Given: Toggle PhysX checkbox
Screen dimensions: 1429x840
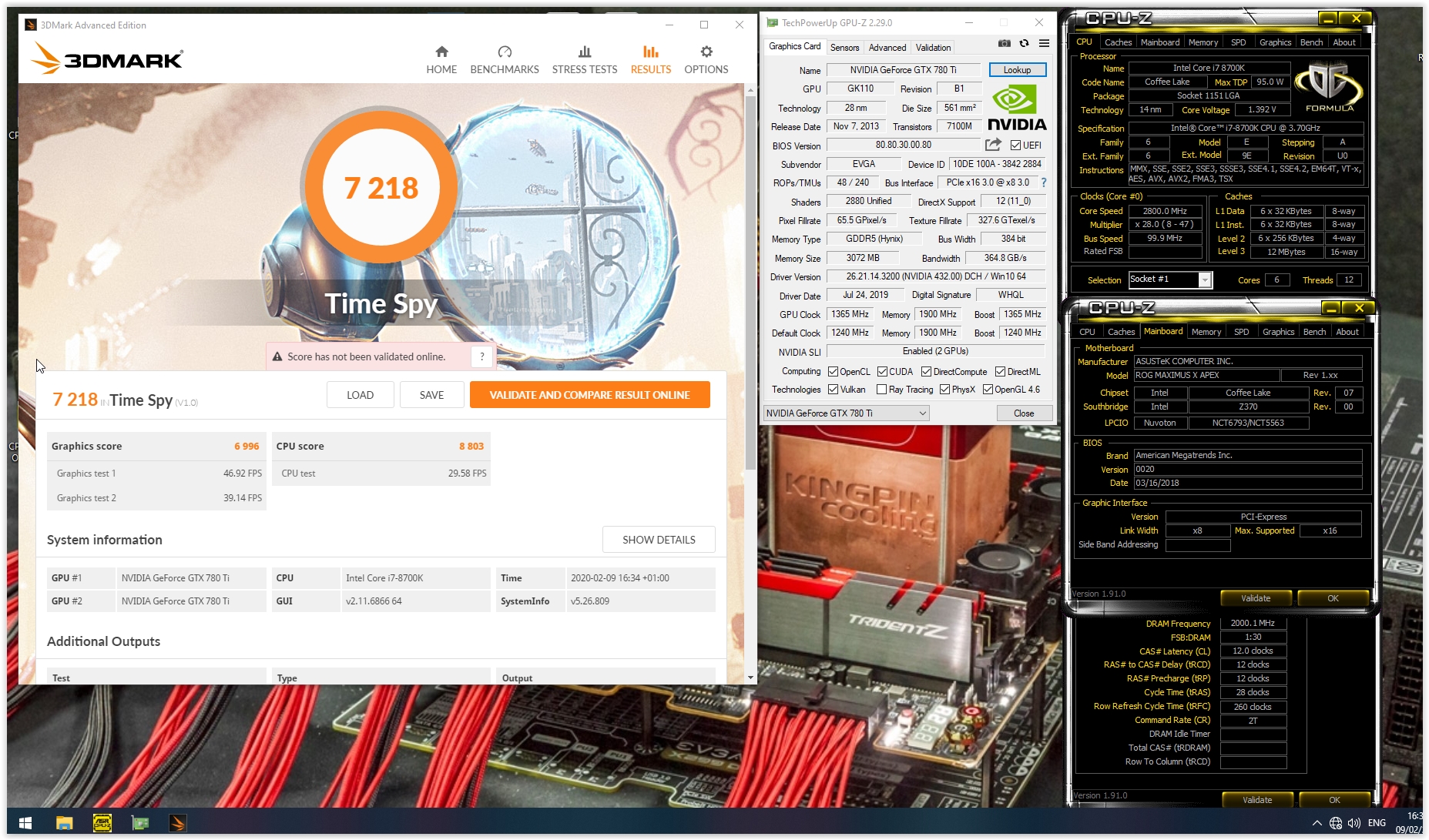Looking at the screenshot, I should click(944, 390).
